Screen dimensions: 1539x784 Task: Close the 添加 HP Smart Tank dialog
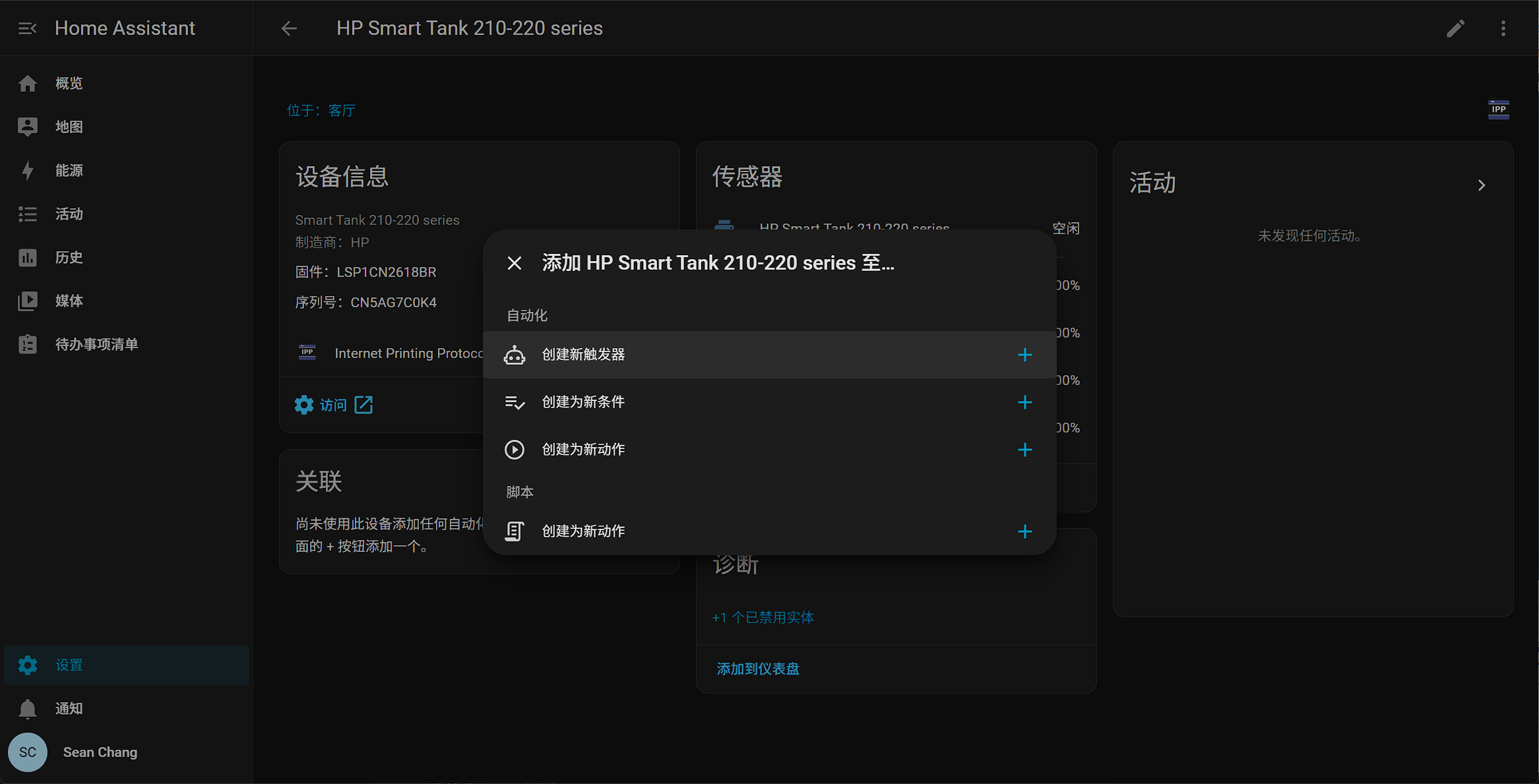click(x=515, y=263)
